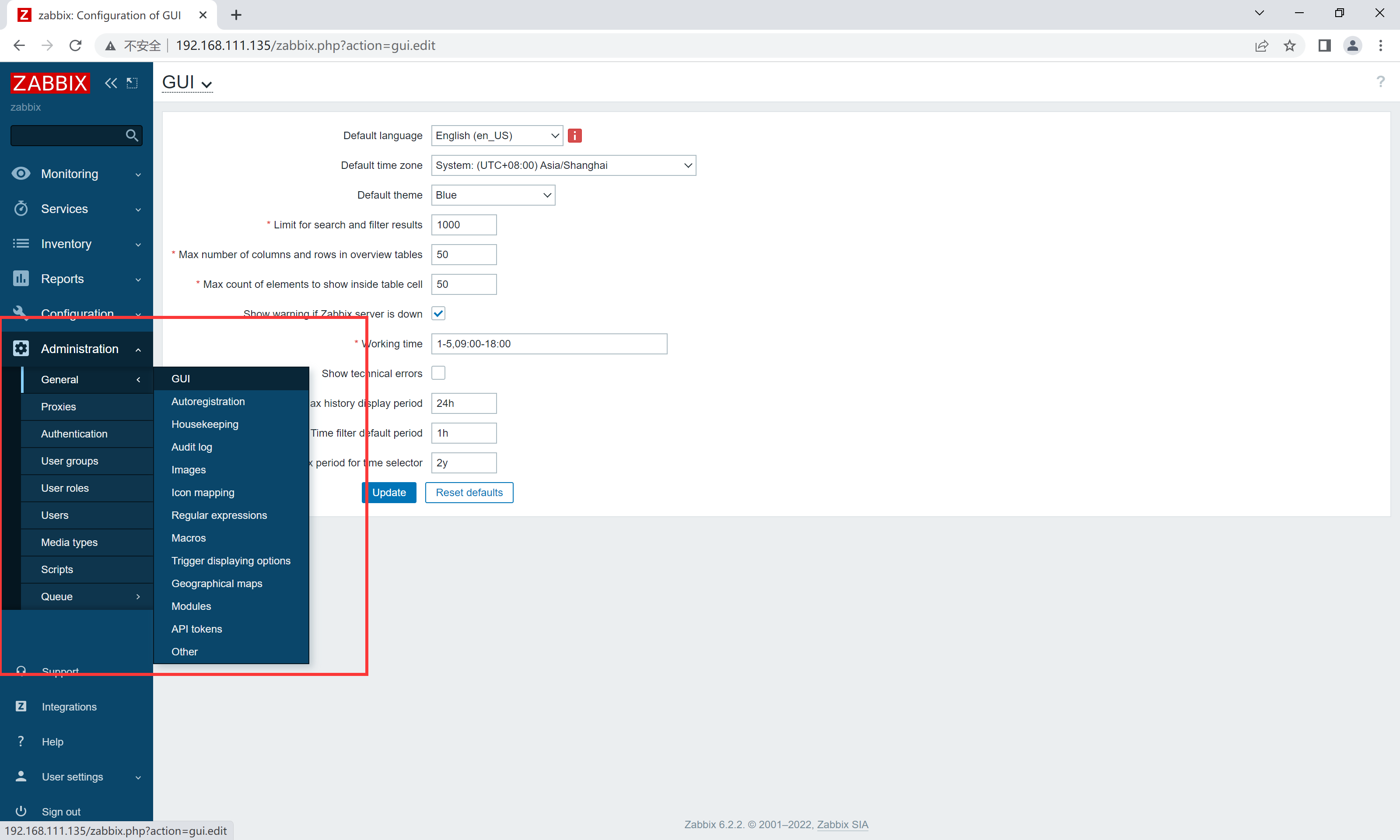Open the Monitoring eye icon
1400x840 pixels.
pyautogui.click(x=21, y=173)
